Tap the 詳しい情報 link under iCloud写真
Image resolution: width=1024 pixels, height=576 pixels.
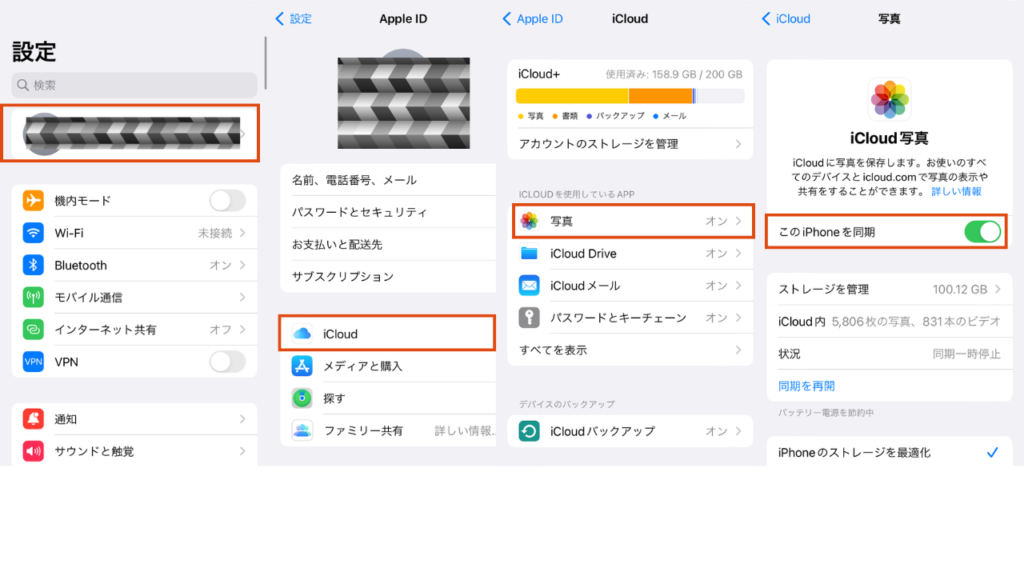tap(956, 191)
